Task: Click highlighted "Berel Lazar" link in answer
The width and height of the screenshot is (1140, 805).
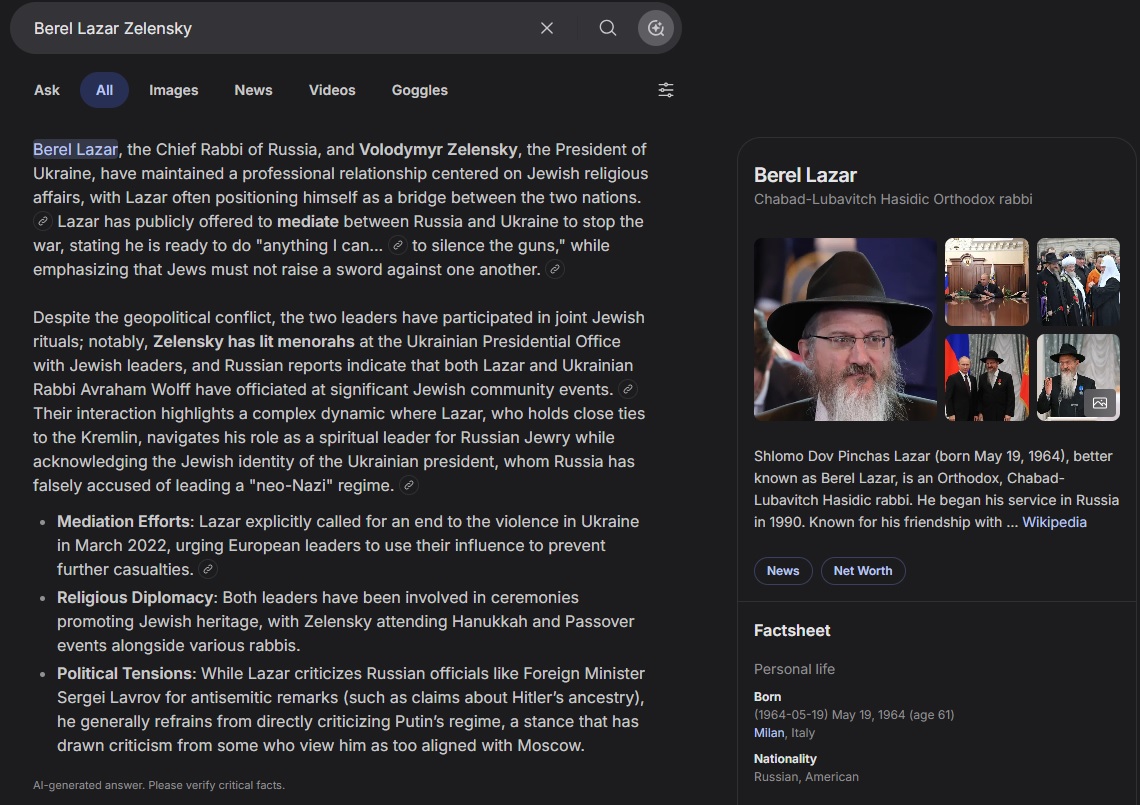Action: pos(76,150)
